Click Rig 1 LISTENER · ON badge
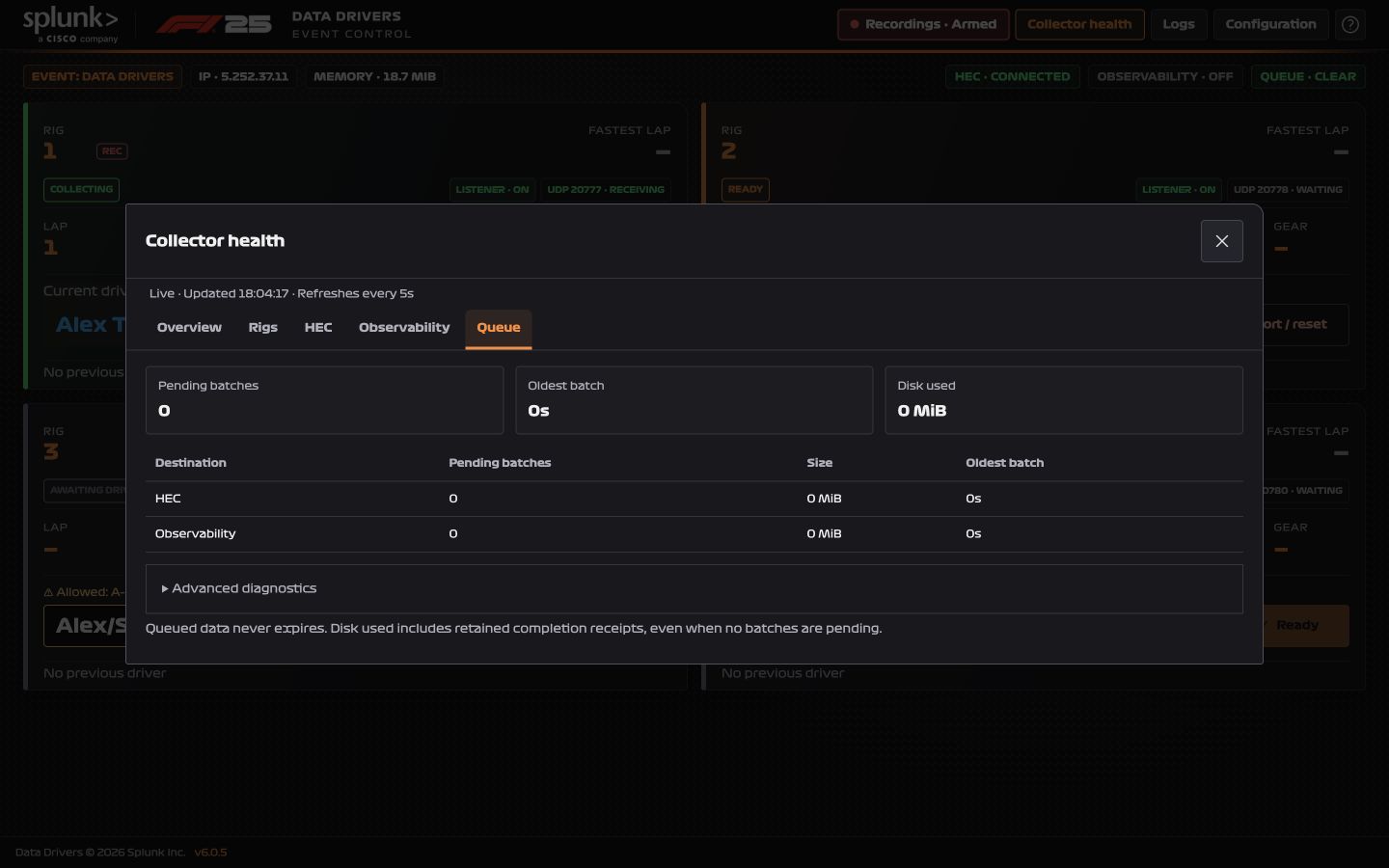The height and width of the screenshot is (868, 1389). tap(492, 190)
